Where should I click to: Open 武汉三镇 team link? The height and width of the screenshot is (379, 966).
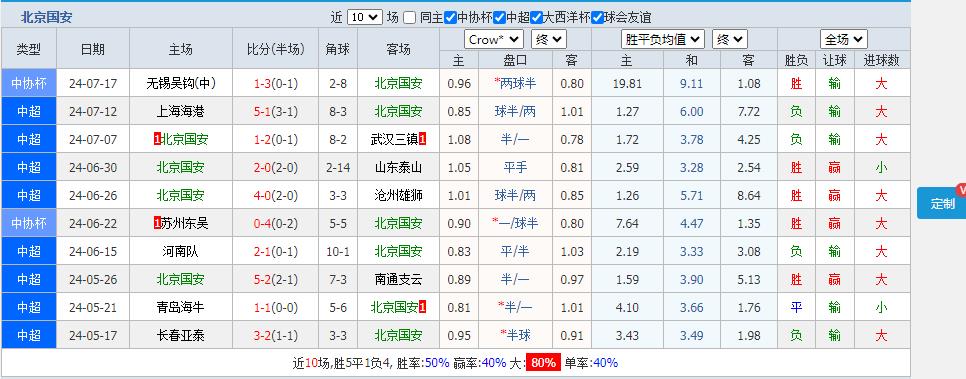(x=394, y=139)
